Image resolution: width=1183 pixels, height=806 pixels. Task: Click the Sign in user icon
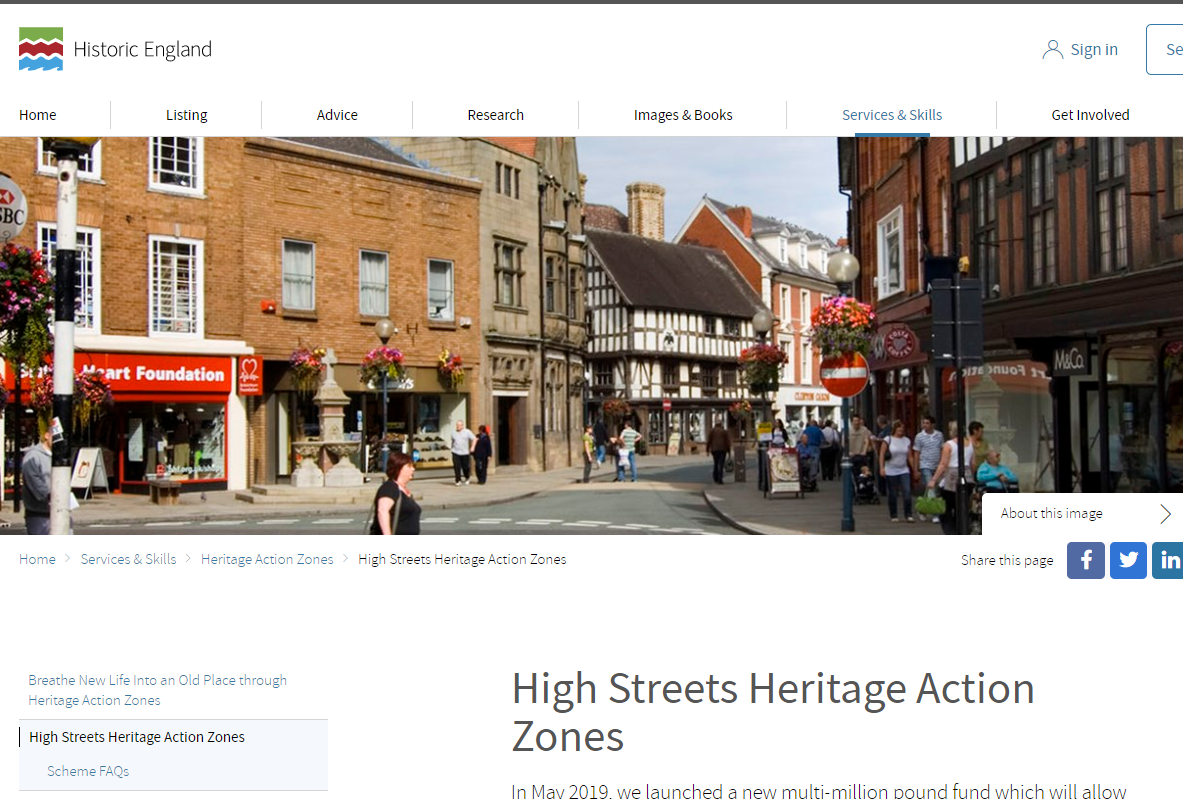click(1052, 49)
